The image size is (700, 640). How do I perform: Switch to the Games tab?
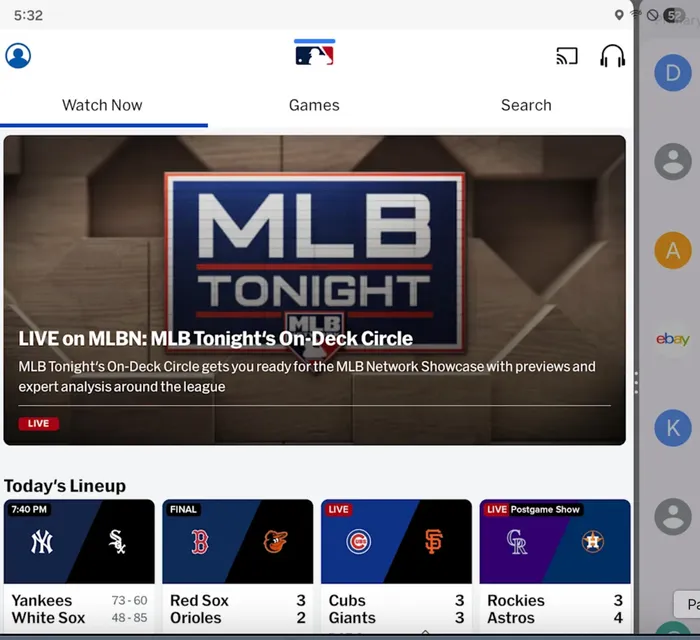click(314, 105)
